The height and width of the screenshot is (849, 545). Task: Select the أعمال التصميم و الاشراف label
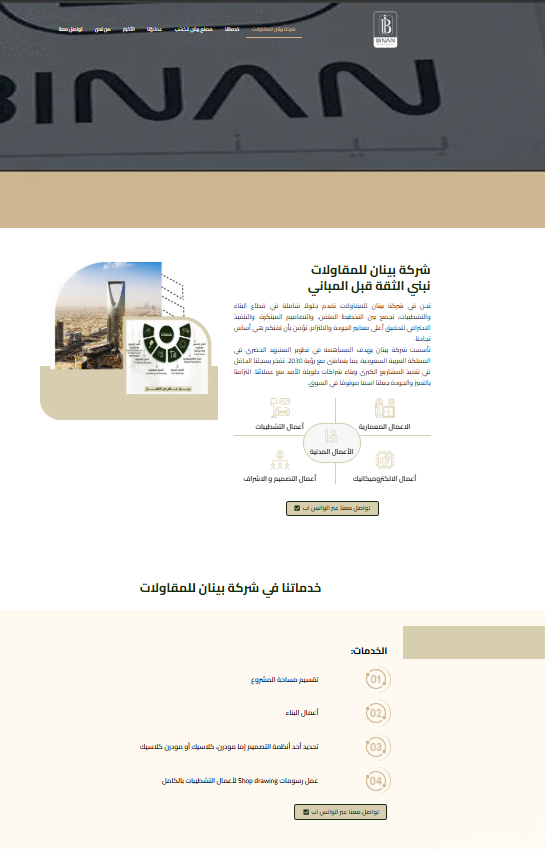(280, 479)
